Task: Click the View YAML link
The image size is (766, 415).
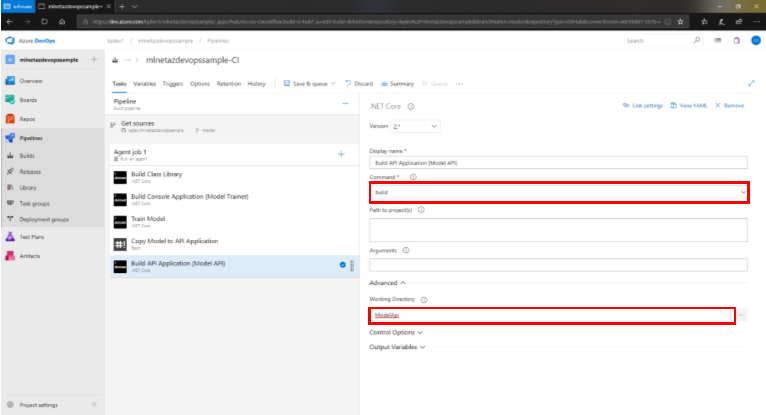Action: (690, 105)
